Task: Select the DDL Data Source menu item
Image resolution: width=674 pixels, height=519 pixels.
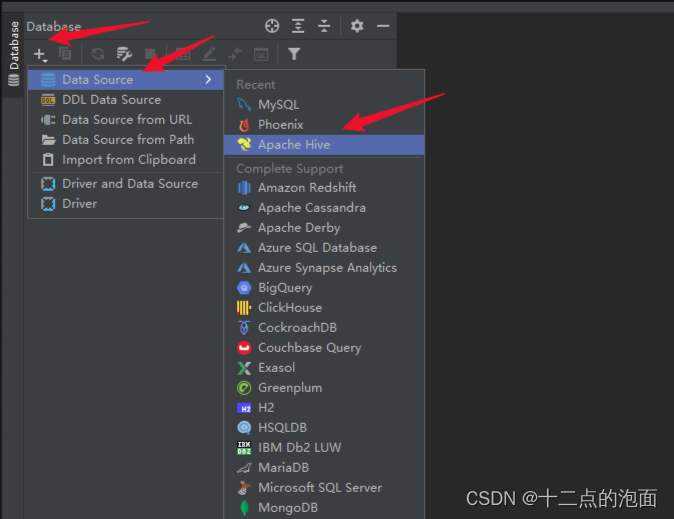Action: [x=126, y=100]
